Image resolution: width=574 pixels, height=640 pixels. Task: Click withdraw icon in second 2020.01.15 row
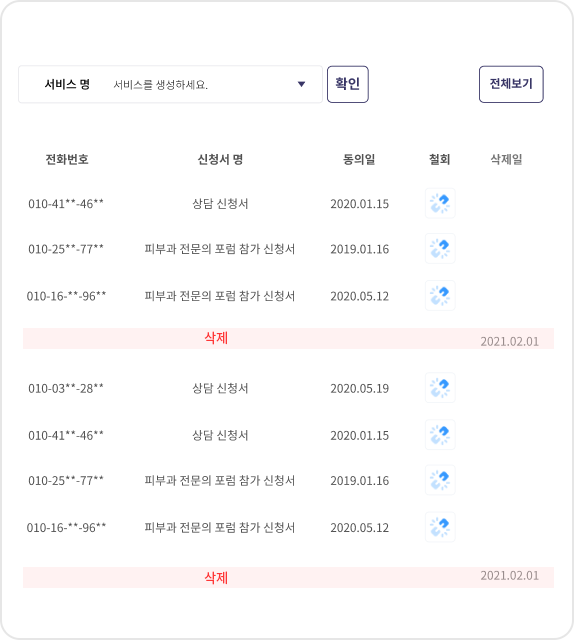click(440, 435)
